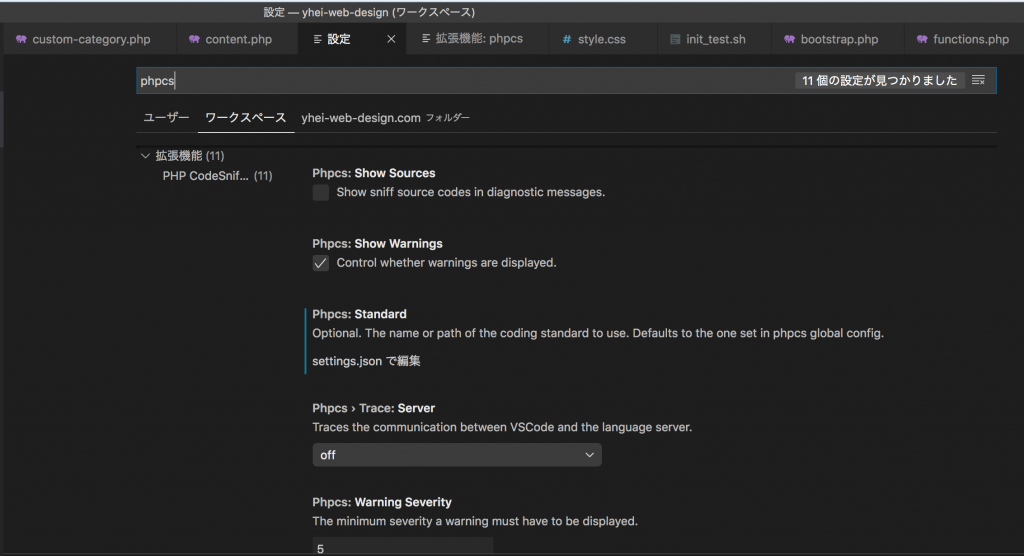This screenshot has width=1024, height=556.
Task: Click the hash icon on style.css tab
Action: click(566, 39)
